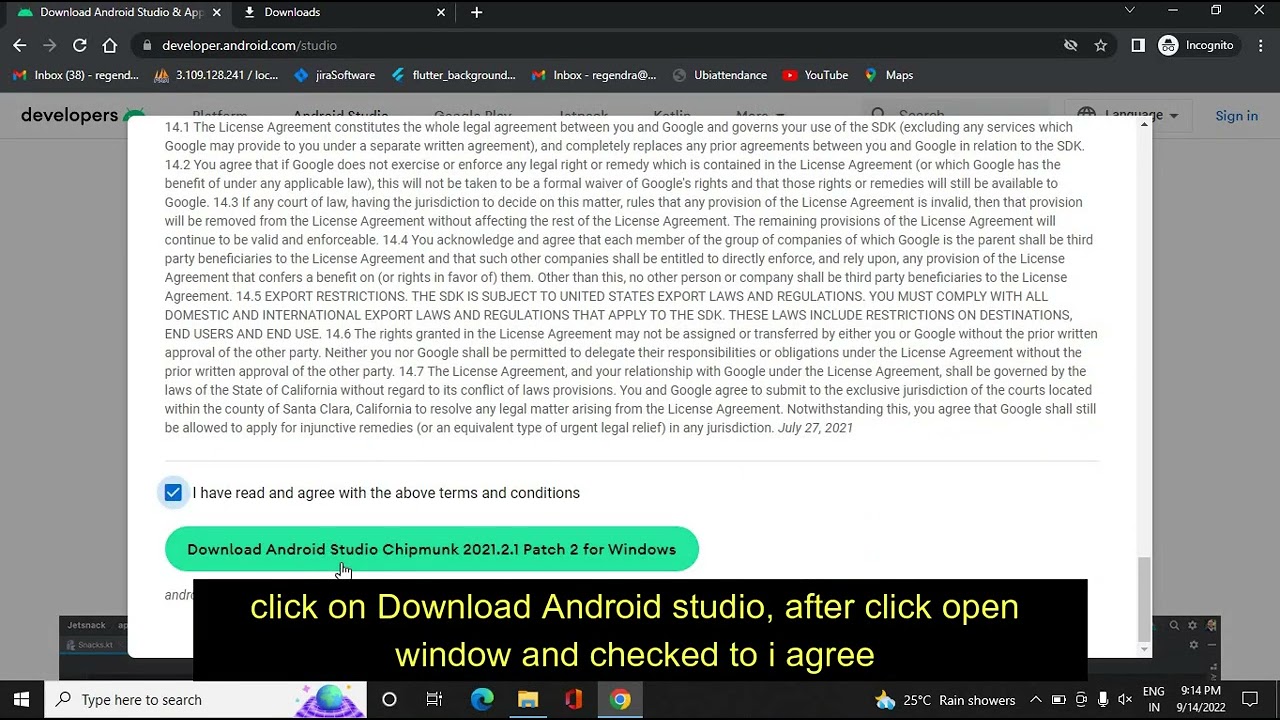Open File Explorer from the taskbar
This screenshot has height=720, width=1280.
(x=528, y=700)
